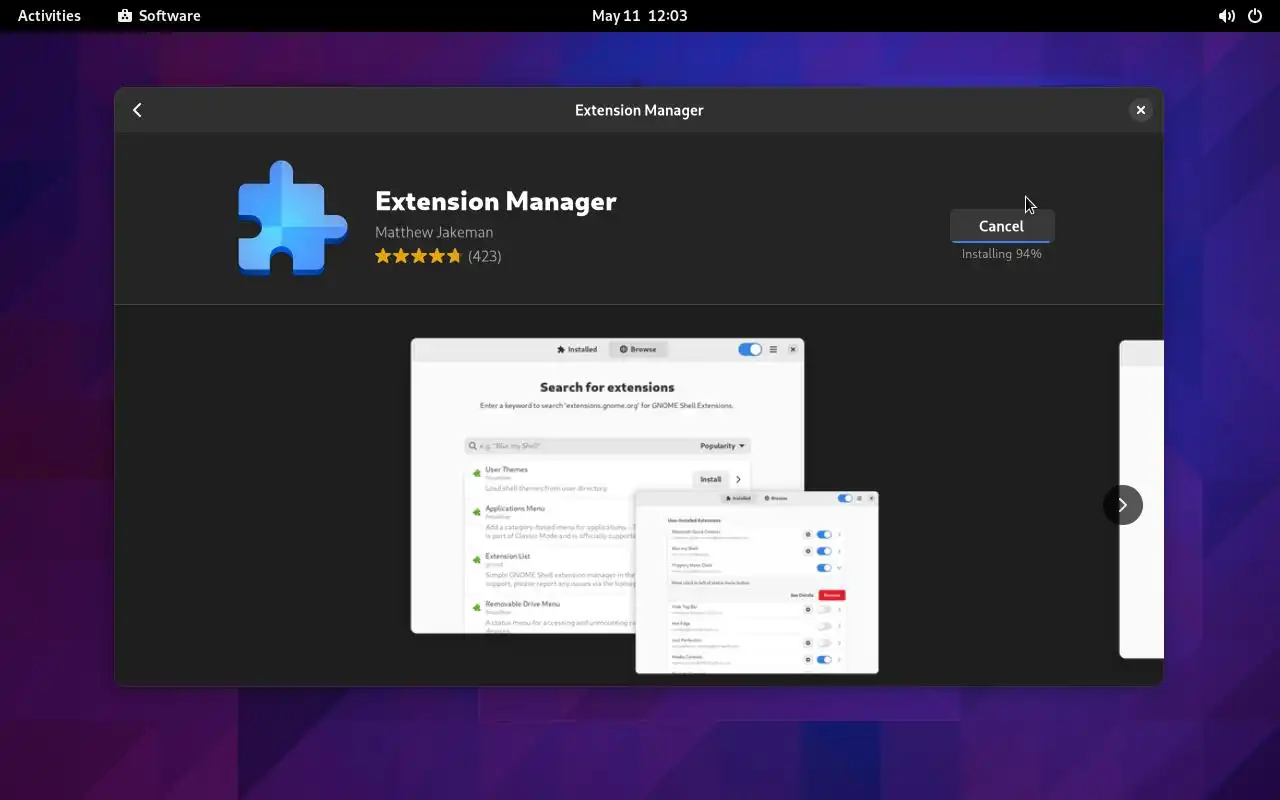Click the installation progress bar under Cancel
Viewport: 1280px width, 800px height.
(x=1001, y=241)
